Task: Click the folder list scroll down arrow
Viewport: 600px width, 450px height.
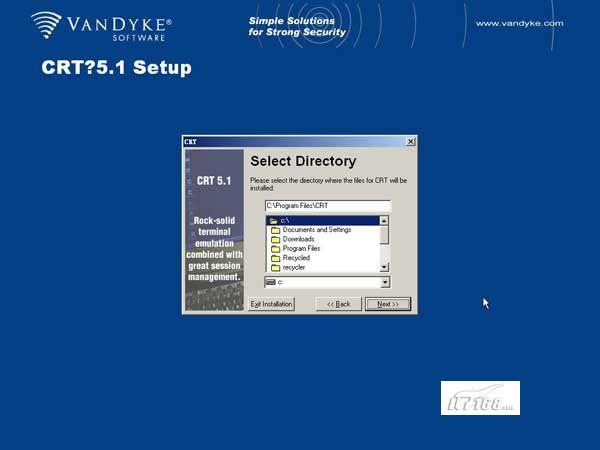Action: (x=384, y=267)
